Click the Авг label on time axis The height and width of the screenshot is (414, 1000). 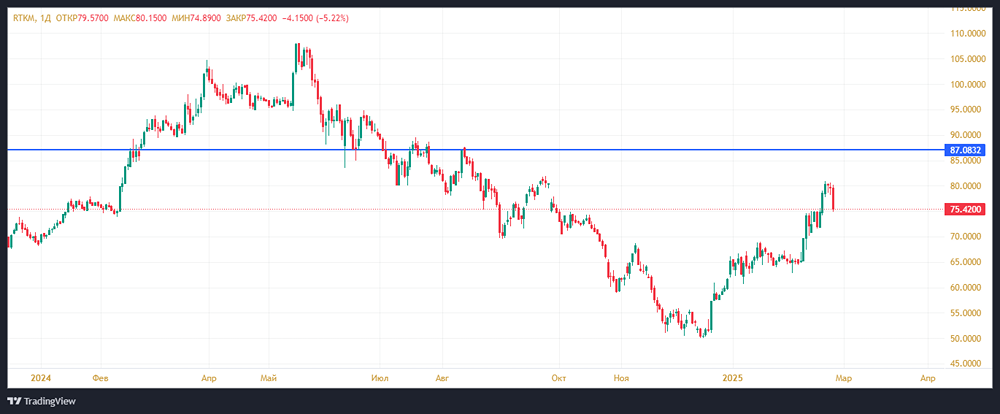pos(444,379)
